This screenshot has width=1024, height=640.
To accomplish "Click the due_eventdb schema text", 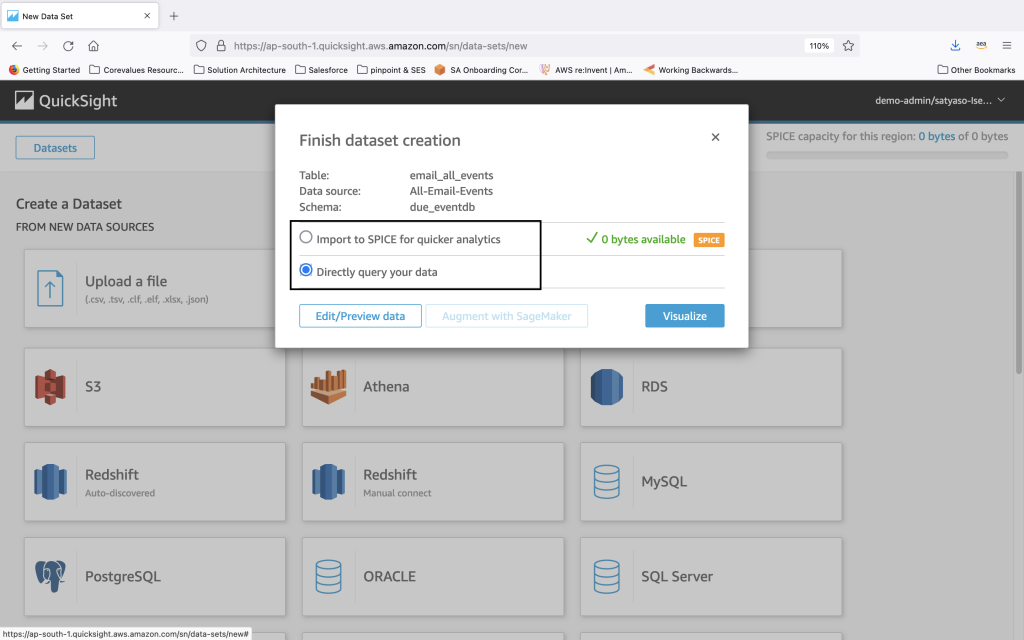I will point(442,207).
